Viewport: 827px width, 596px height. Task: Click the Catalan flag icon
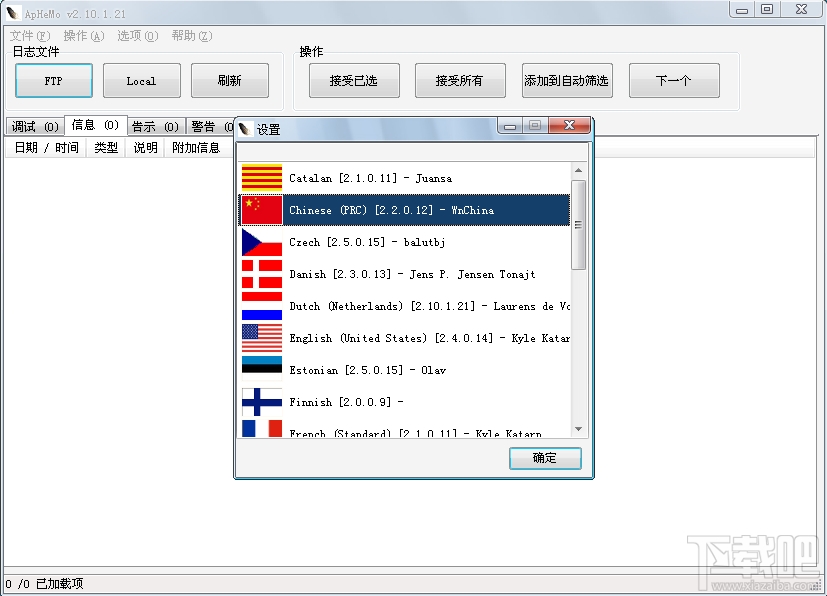pyautogui.click(x=262, y=178)
